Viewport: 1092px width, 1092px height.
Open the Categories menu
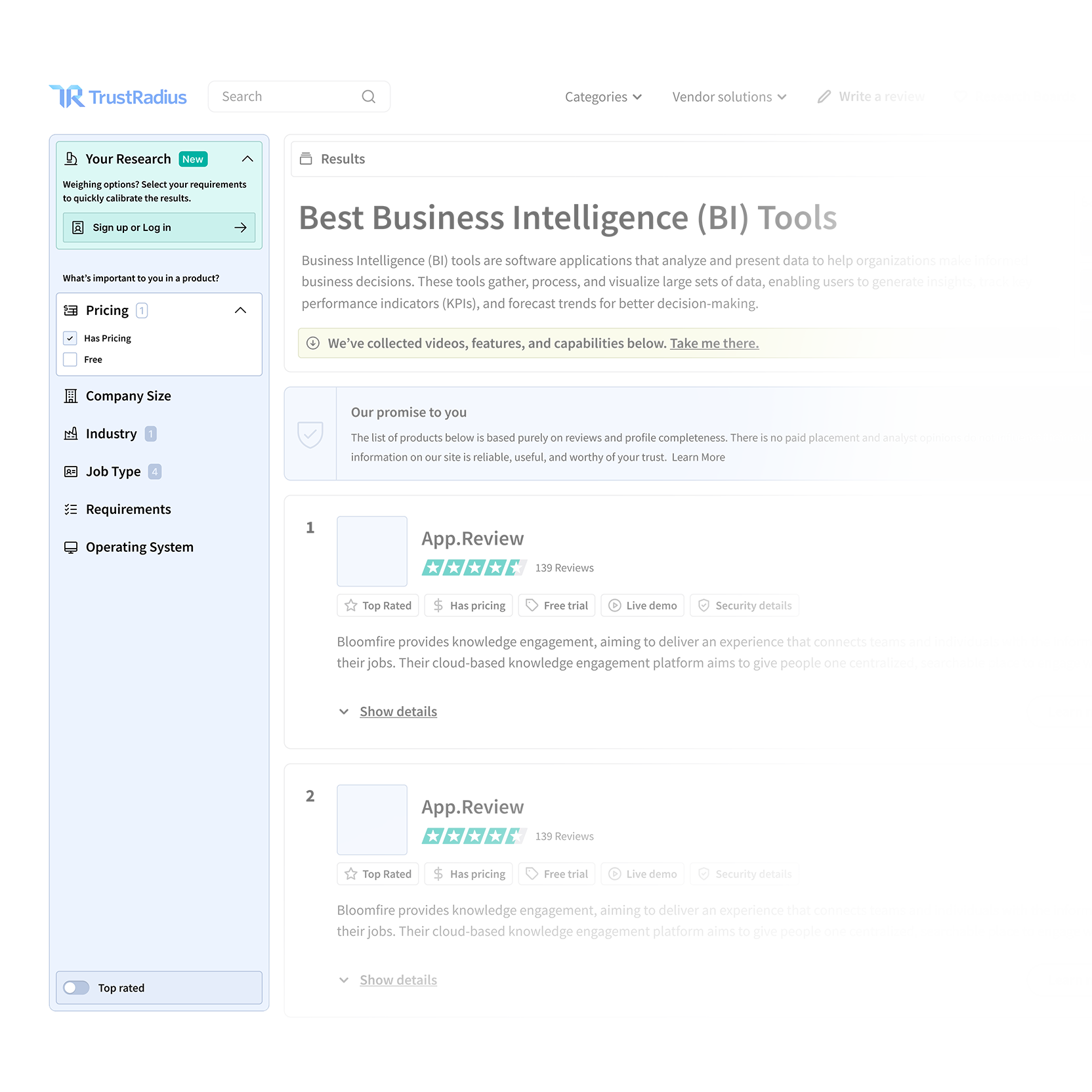tap(603, 97)
